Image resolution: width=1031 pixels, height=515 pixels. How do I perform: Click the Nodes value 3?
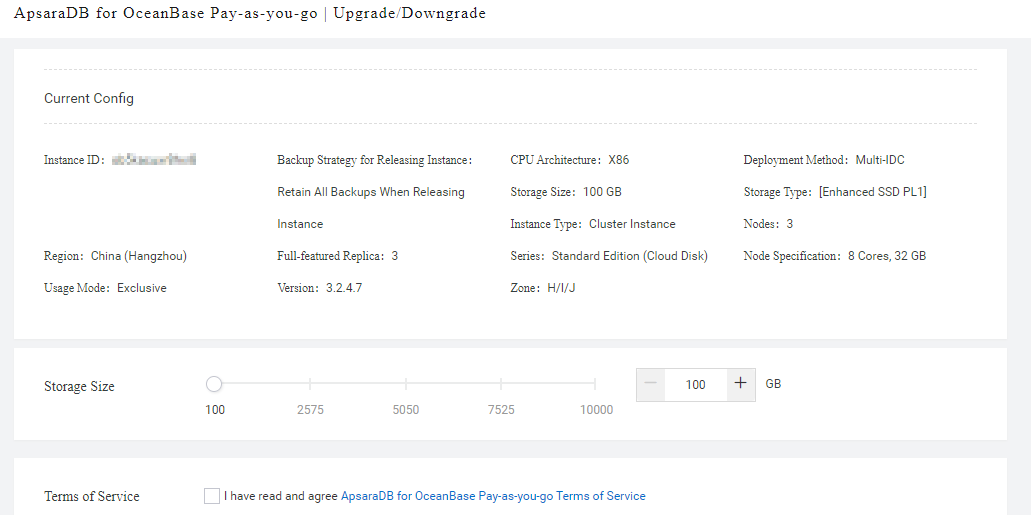point(790,224)
